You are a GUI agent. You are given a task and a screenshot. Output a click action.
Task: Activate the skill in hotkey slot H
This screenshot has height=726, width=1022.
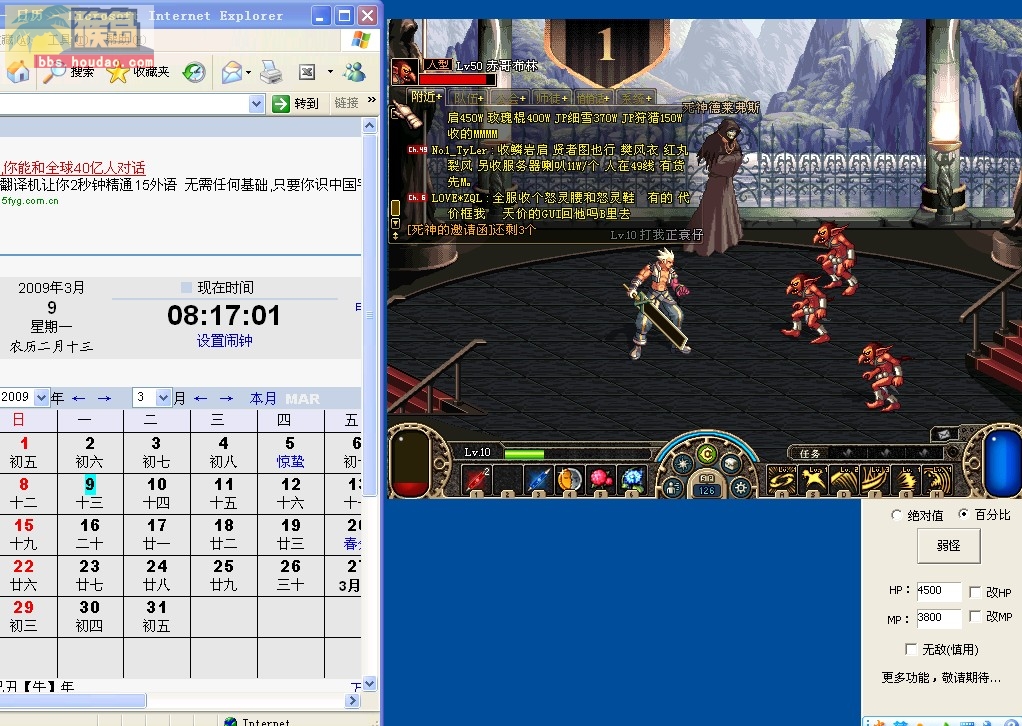tap(937, 480)
